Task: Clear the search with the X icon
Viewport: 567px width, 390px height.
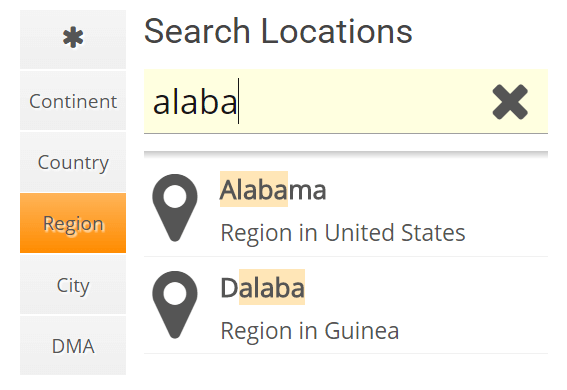Action: click(x=510, y=102)
